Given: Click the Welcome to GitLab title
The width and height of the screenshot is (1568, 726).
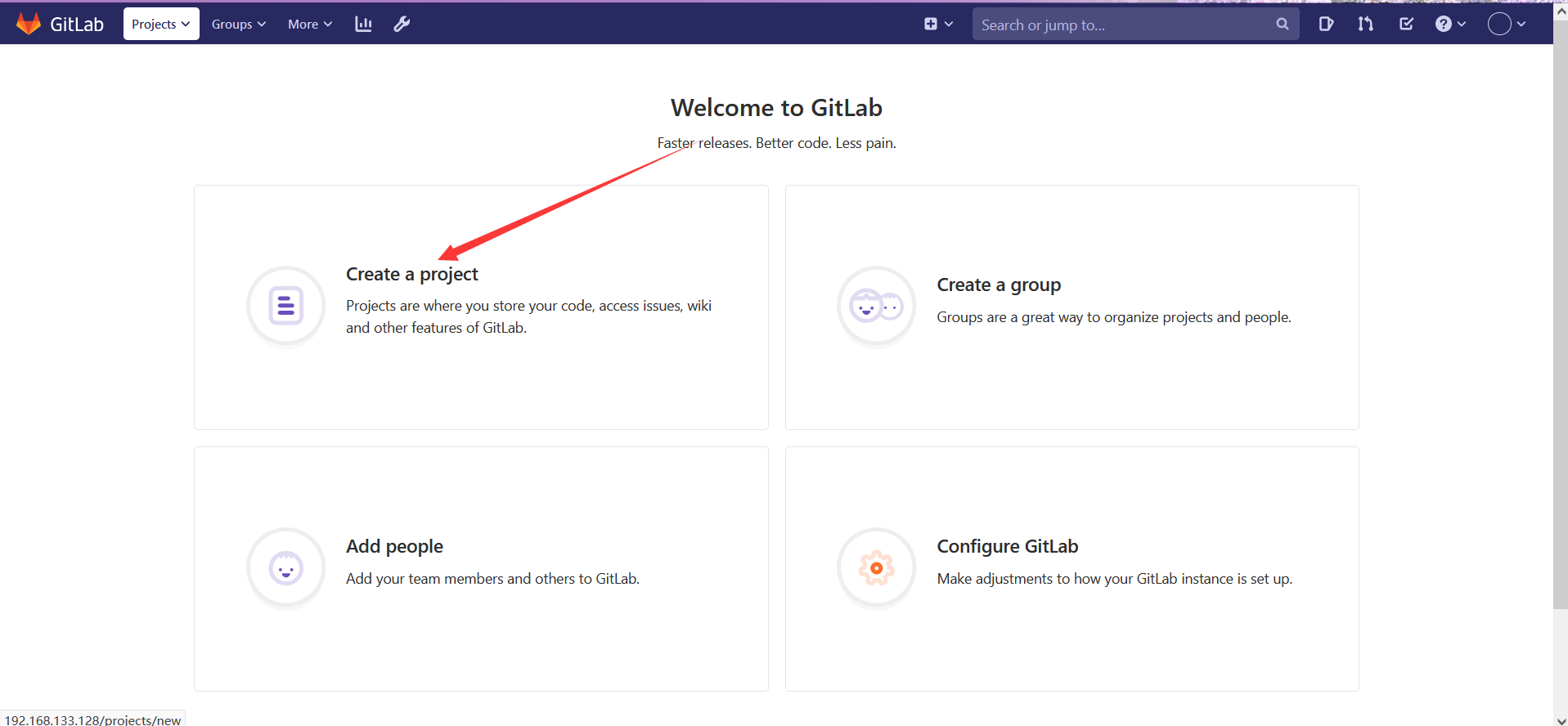Looking at the screenshot, I should click(x=776, y=108).
